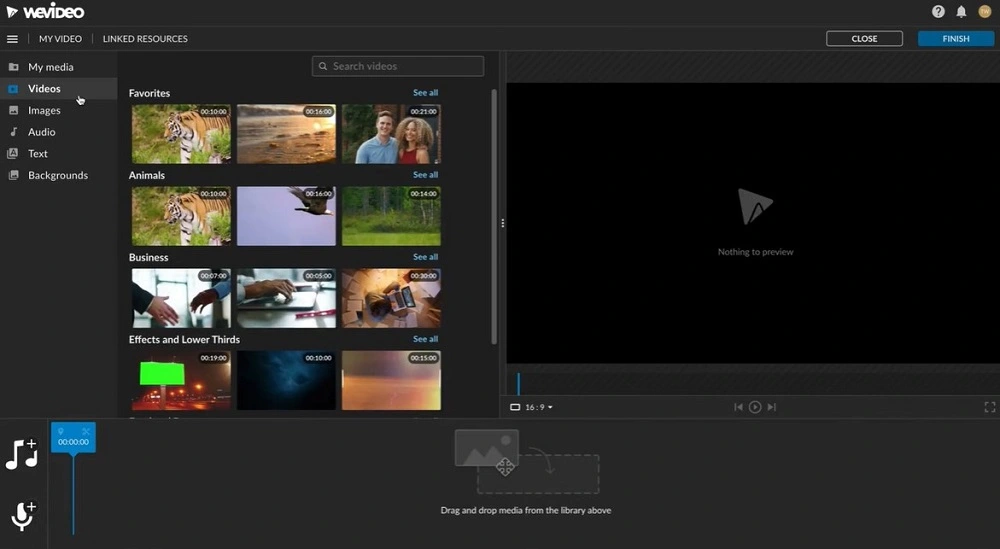Open the Audio section in sidebar
1000x549 pixels.
coord(41,132)
